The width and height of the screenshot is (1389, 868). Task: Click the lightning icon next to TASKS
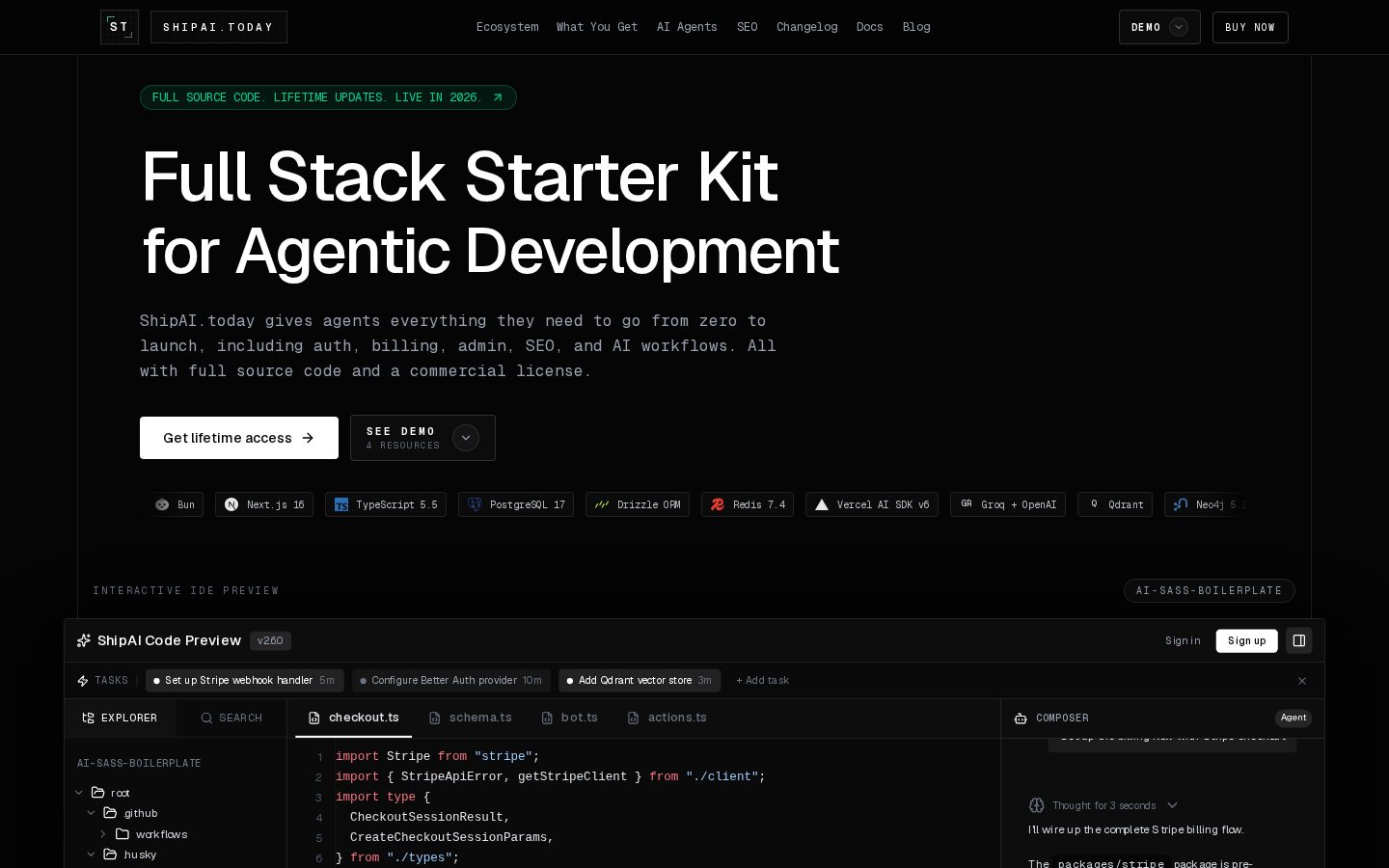pos(83,681)
